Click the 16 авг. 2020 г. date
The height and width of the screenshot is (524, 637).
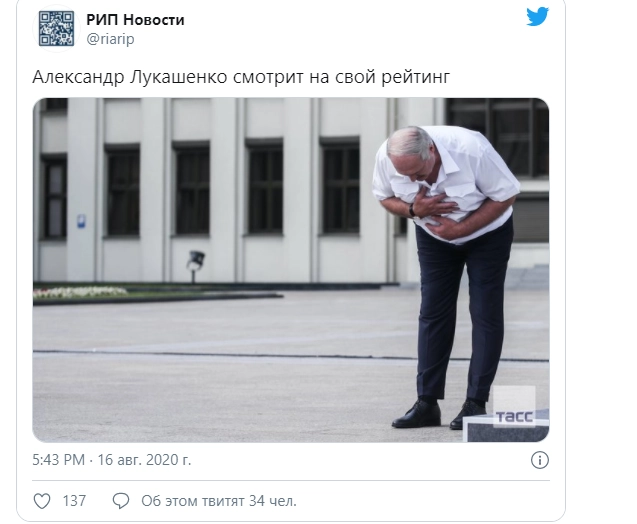(144, 460)
